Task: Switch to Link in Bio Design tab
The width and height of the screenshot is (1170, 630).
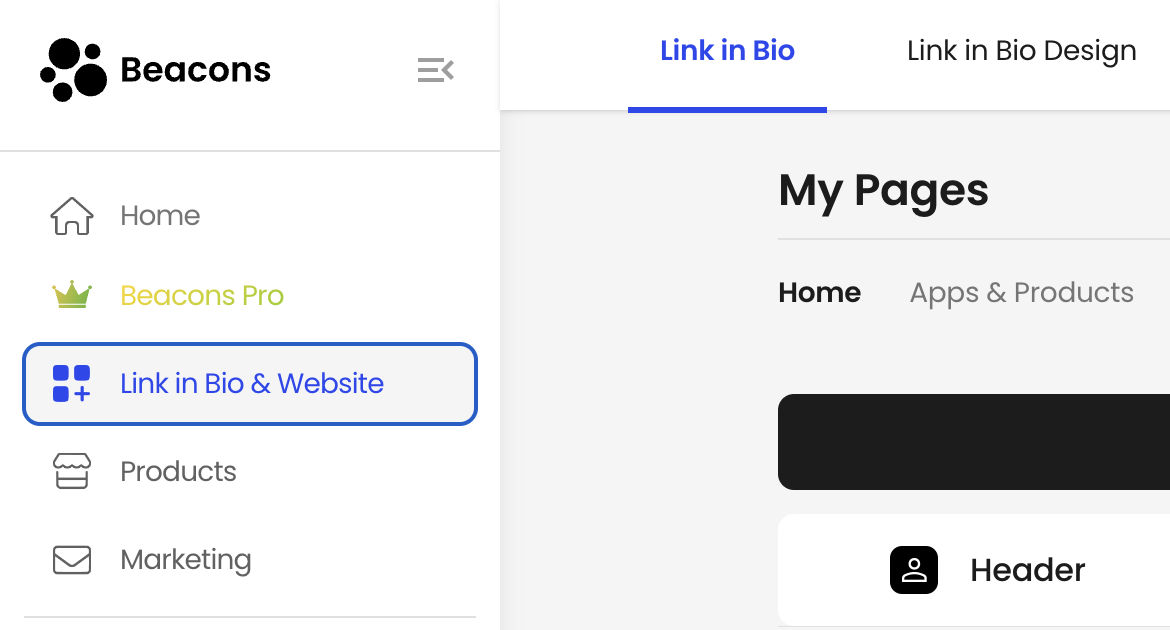Action: point(1021,51)
